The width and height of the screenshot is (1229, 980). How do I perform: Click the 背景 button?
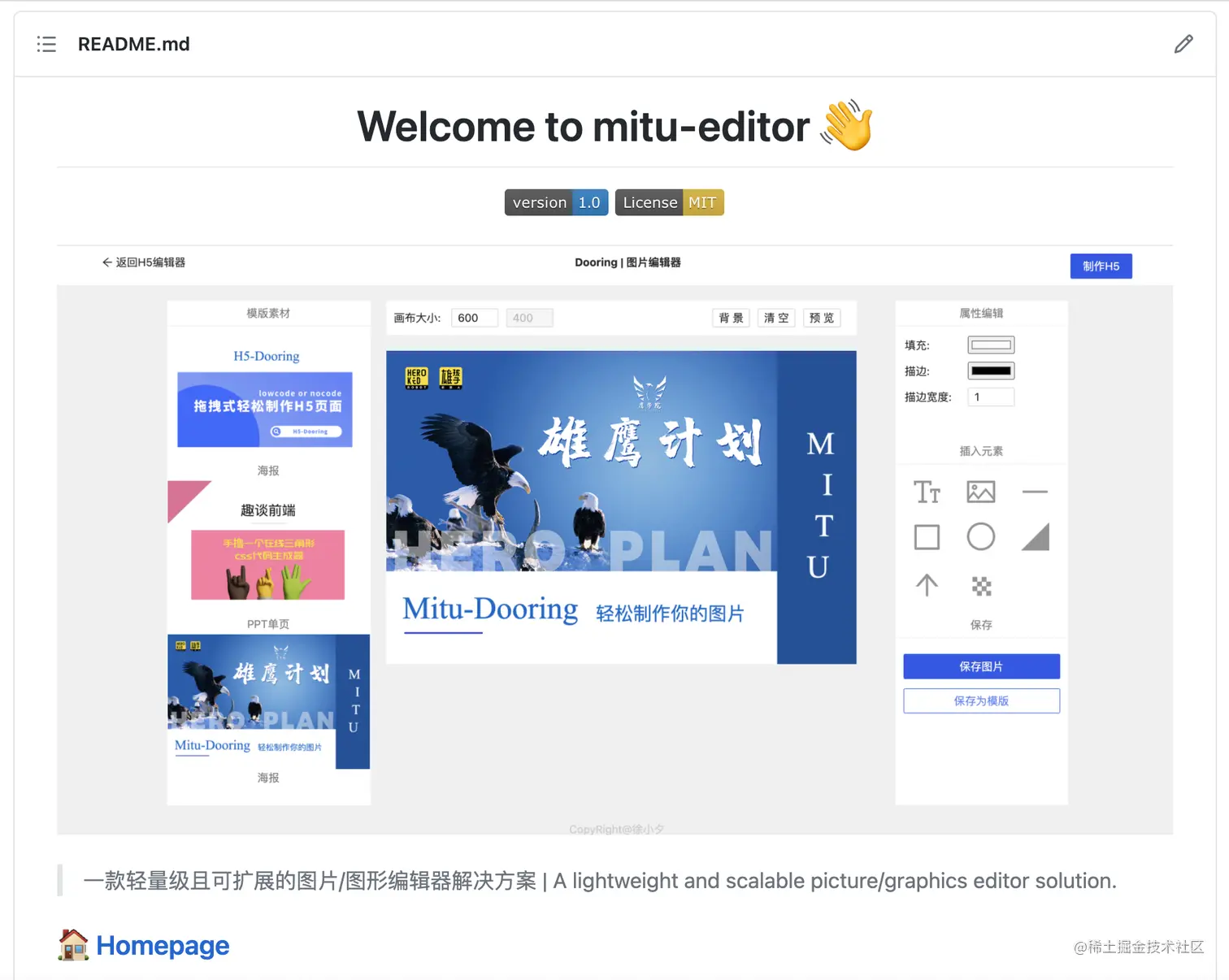[x=731, y=318]
